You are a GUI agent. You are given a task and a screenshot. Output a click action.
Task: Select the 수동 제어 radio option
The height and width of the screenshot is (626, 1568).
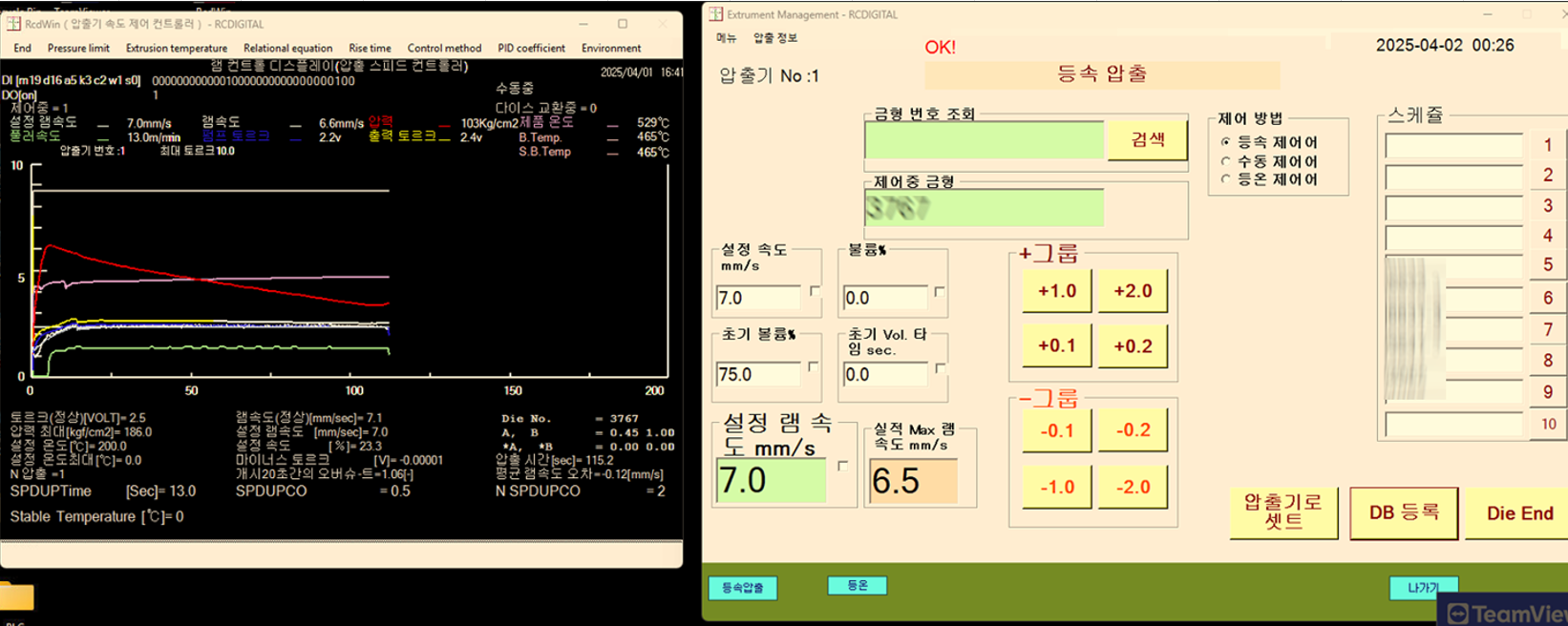pyautogui.click(x=1226, y=161)
